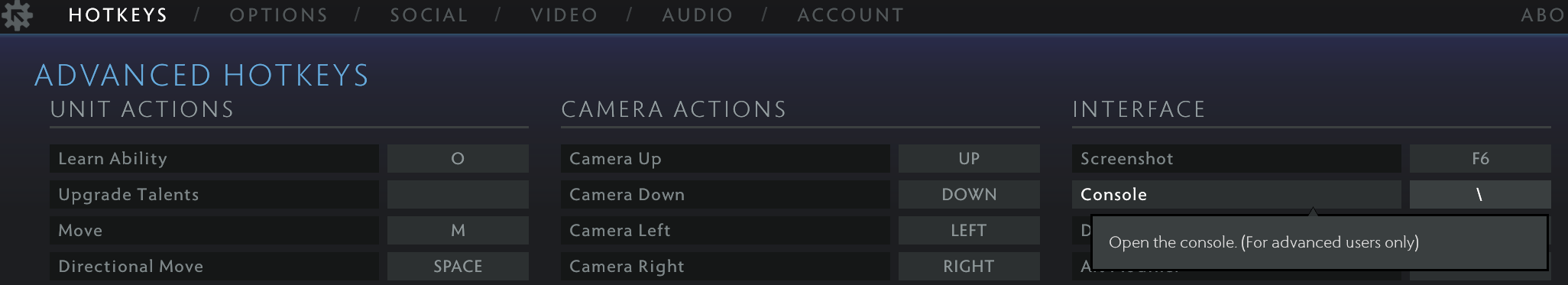Open the partially visible About tab
Screen dimensions: 1568x285
[1544, 15]
